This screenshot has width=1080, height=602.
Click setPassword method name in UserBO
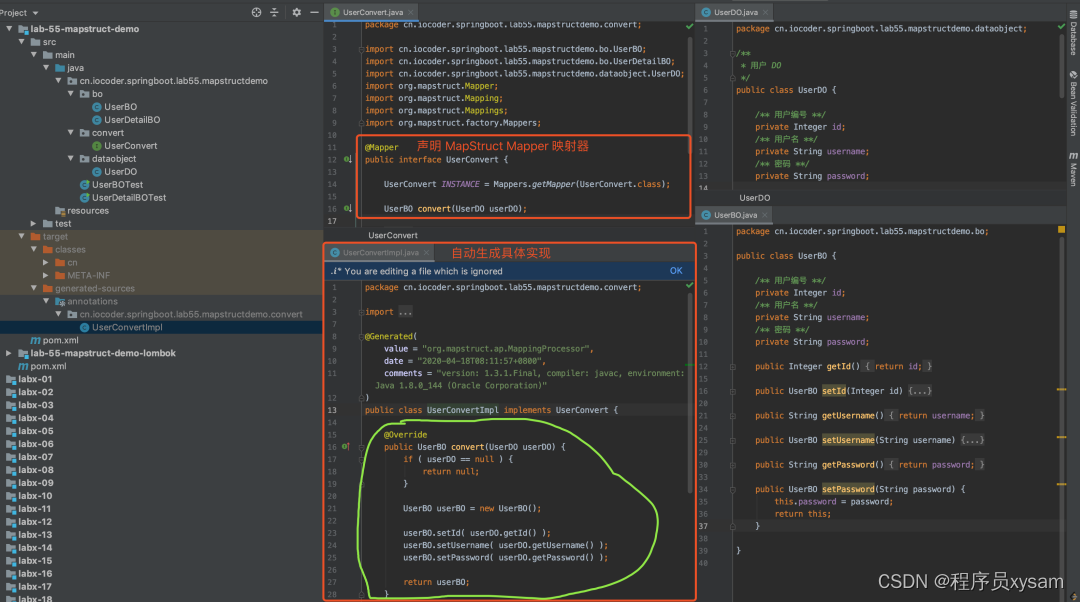coord(848,489)
